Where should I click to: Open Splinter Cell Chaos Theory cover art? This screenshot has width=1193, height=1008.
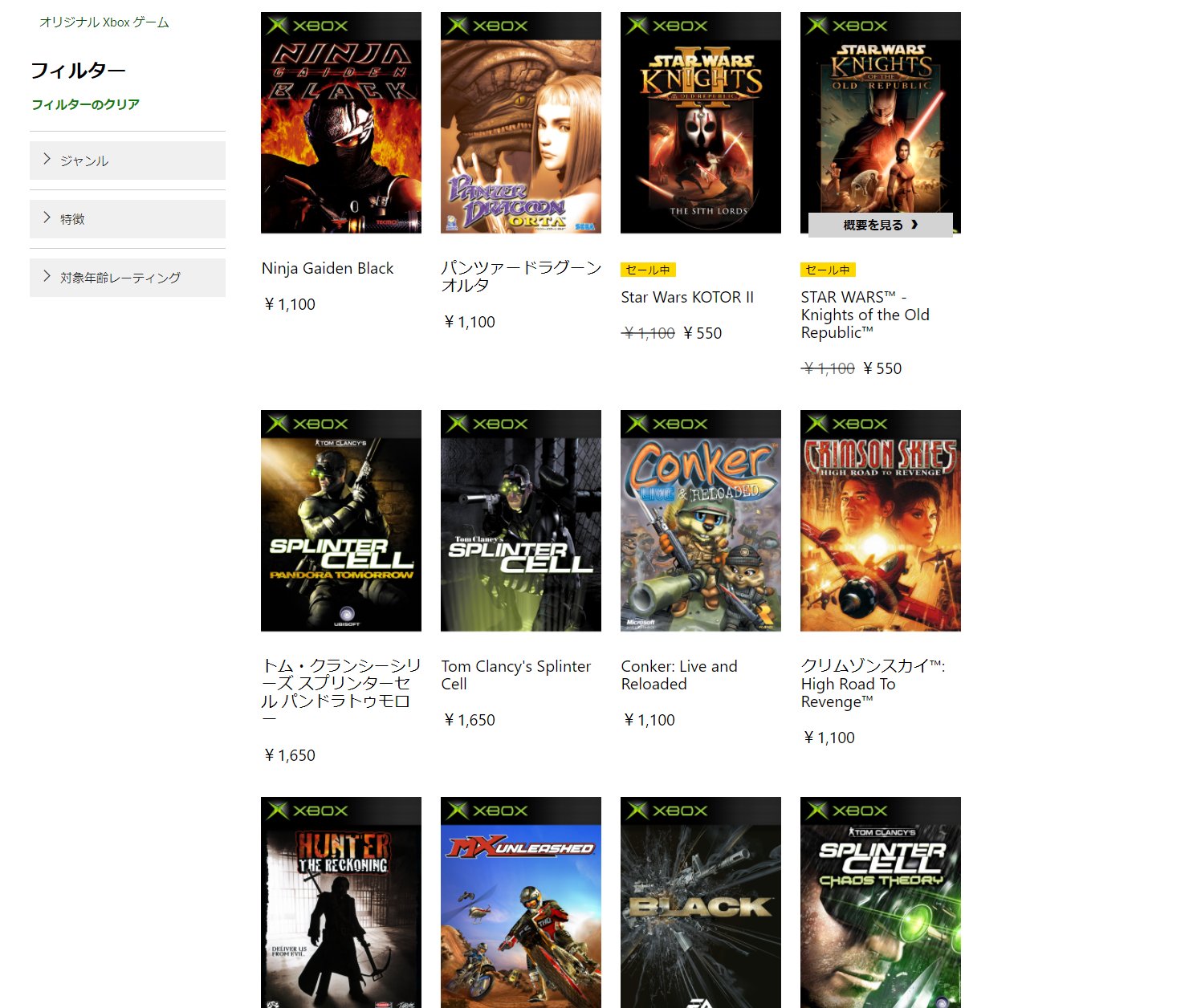coord(881,902)
